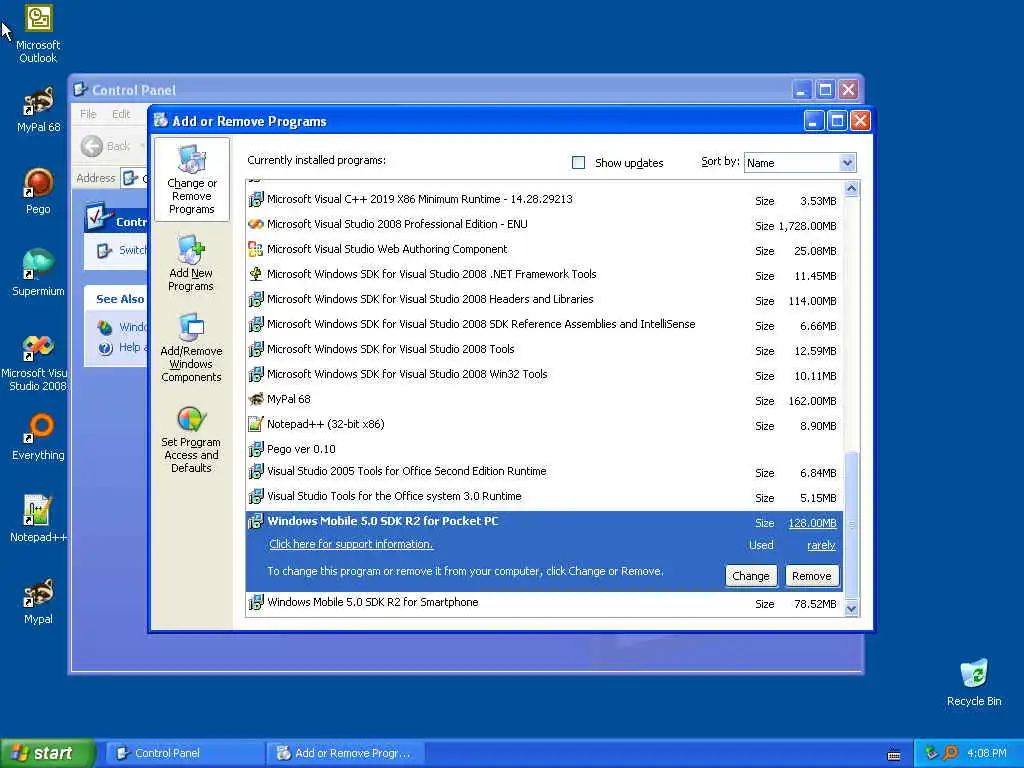Click the network tray icon beside clock

[x=931, y=753]
